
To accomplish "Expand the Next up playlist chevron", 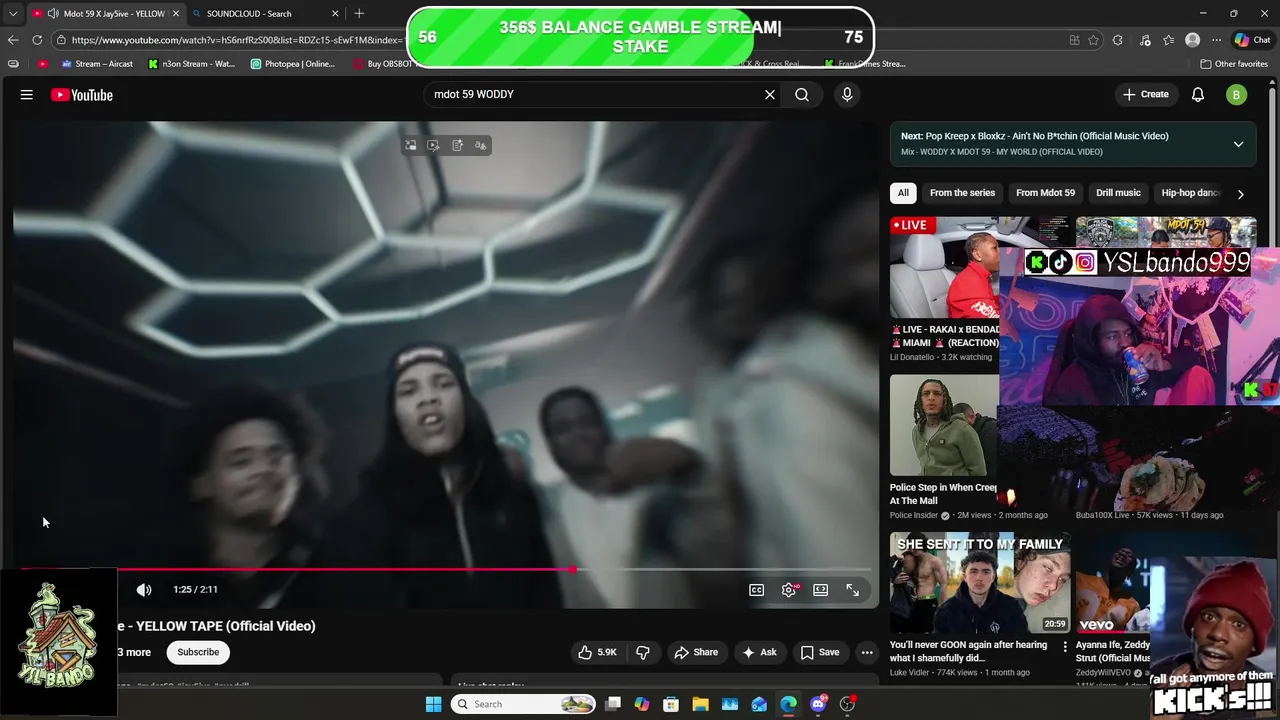I will [1238, 144].
